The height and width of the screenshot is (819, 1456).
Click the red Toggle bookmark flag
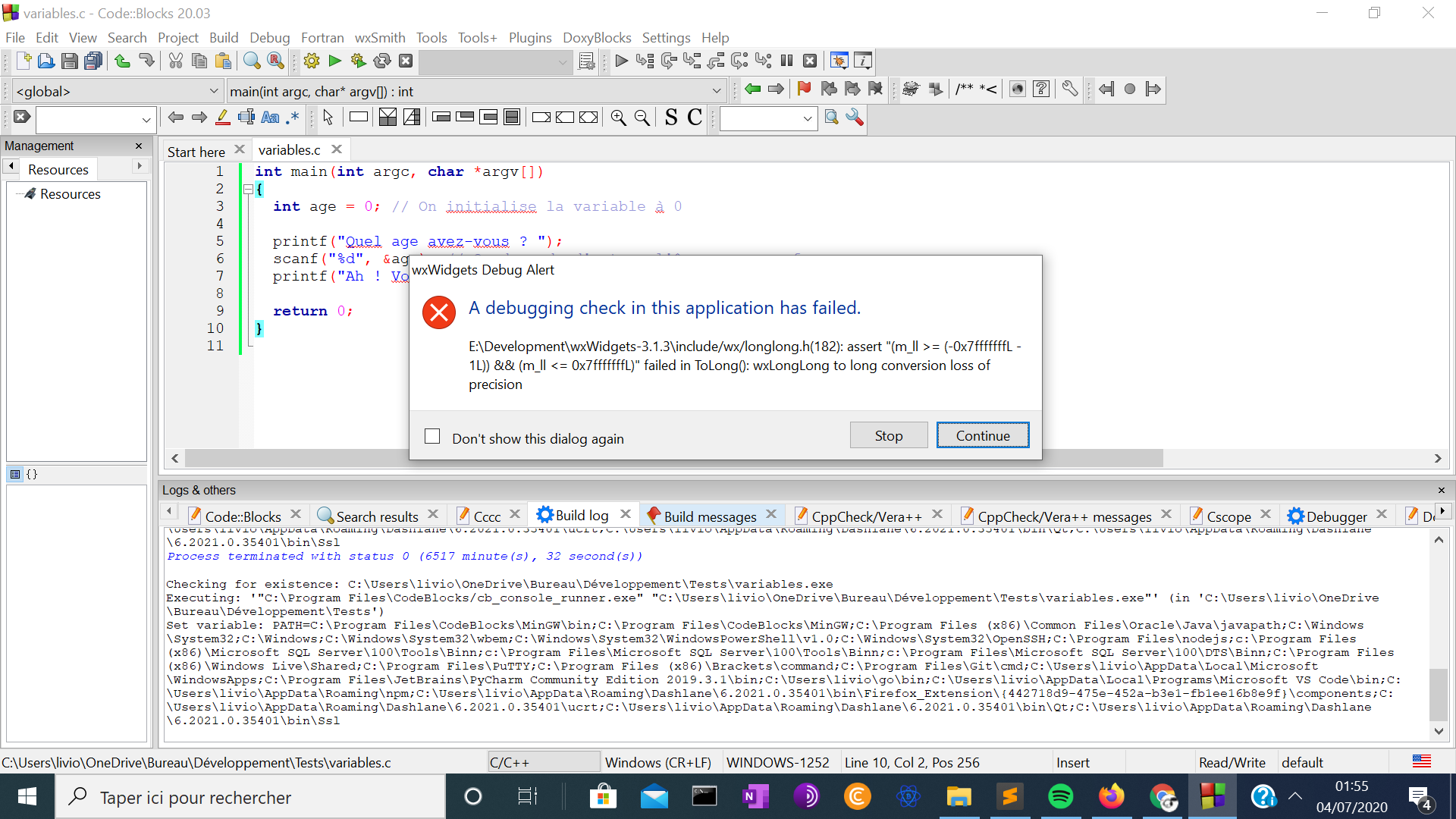(805, 89)
